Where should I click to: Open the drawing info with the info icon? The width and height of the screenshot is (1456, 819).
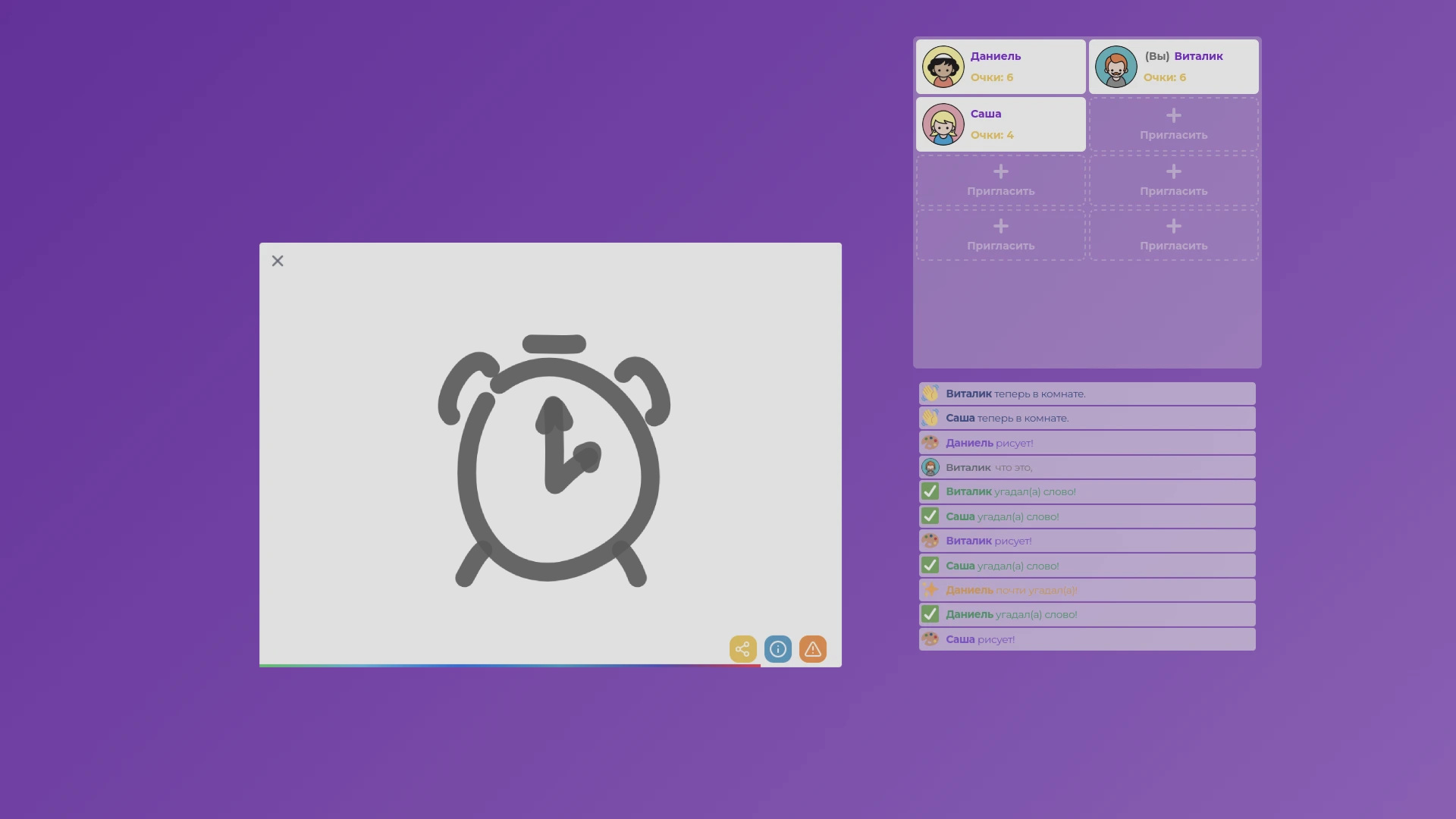pyautogui.click(x=777, y=649)
